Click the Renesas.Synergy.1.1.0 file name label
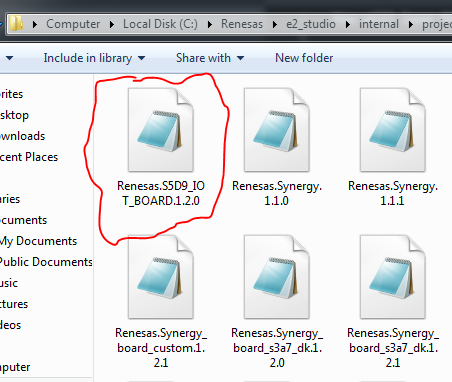 (x=277, y=193)
